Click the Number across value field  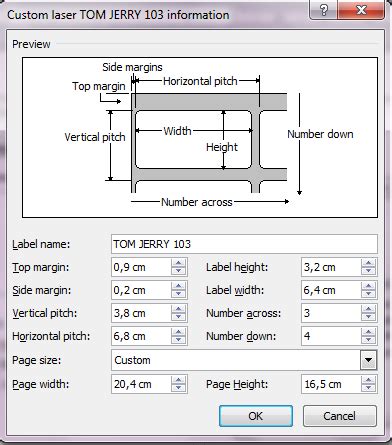(x=331, y=313)
